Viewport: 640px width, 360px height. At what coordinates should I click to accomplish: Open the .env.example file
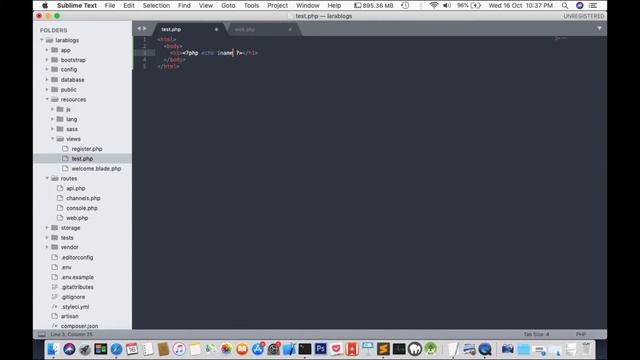[77, 277]
